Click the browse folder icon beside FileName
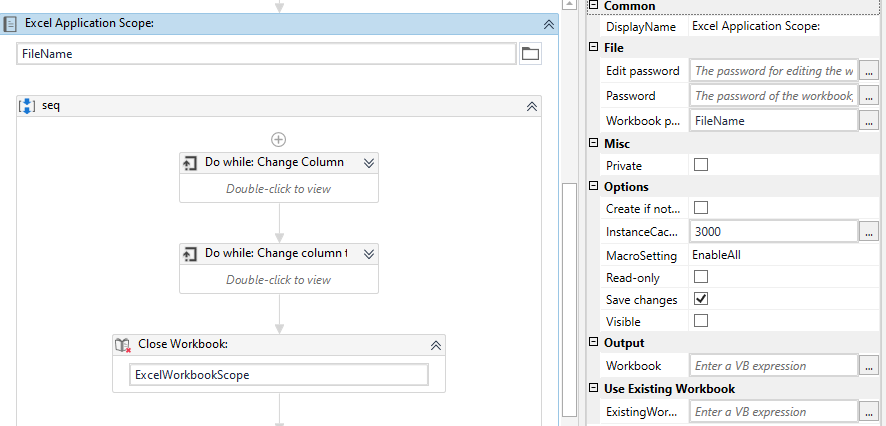This screenshot has height=426, width=886. (530, 54)
